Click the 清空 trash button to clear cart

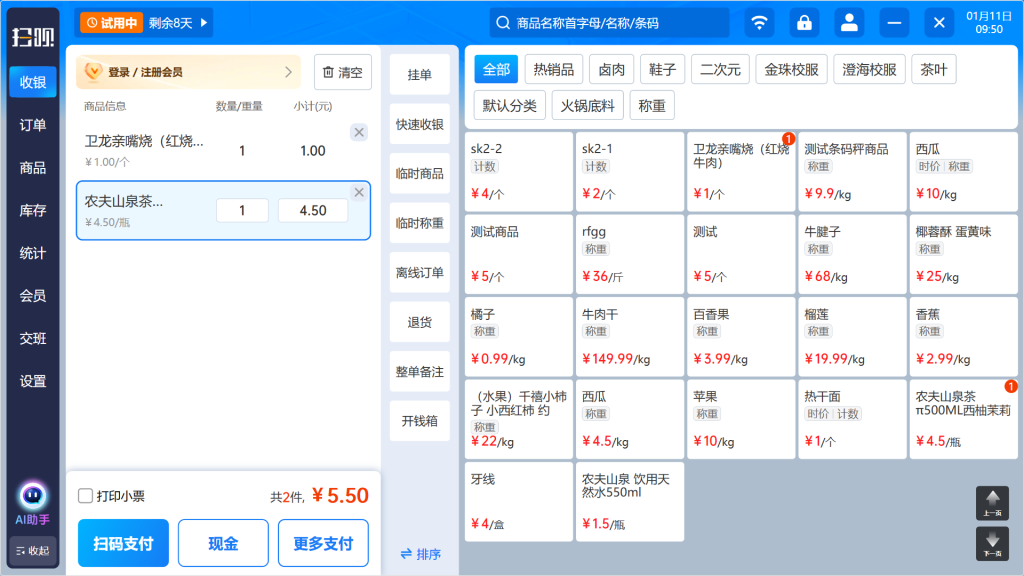pyautogui.click(x=342, y=72)
